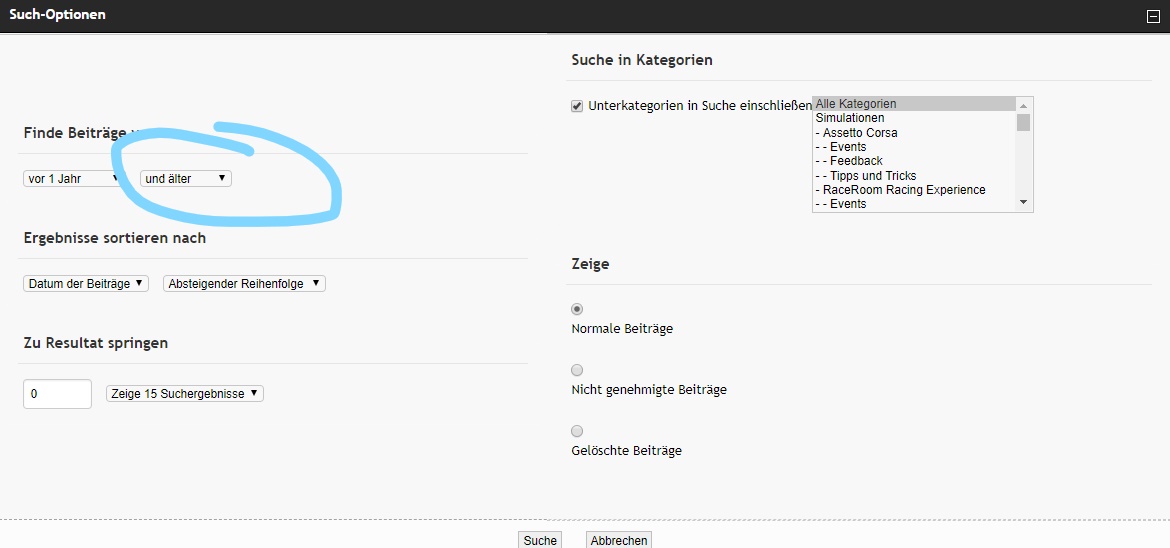Collapse the Such-Optionen panel

coord(1152,16)
